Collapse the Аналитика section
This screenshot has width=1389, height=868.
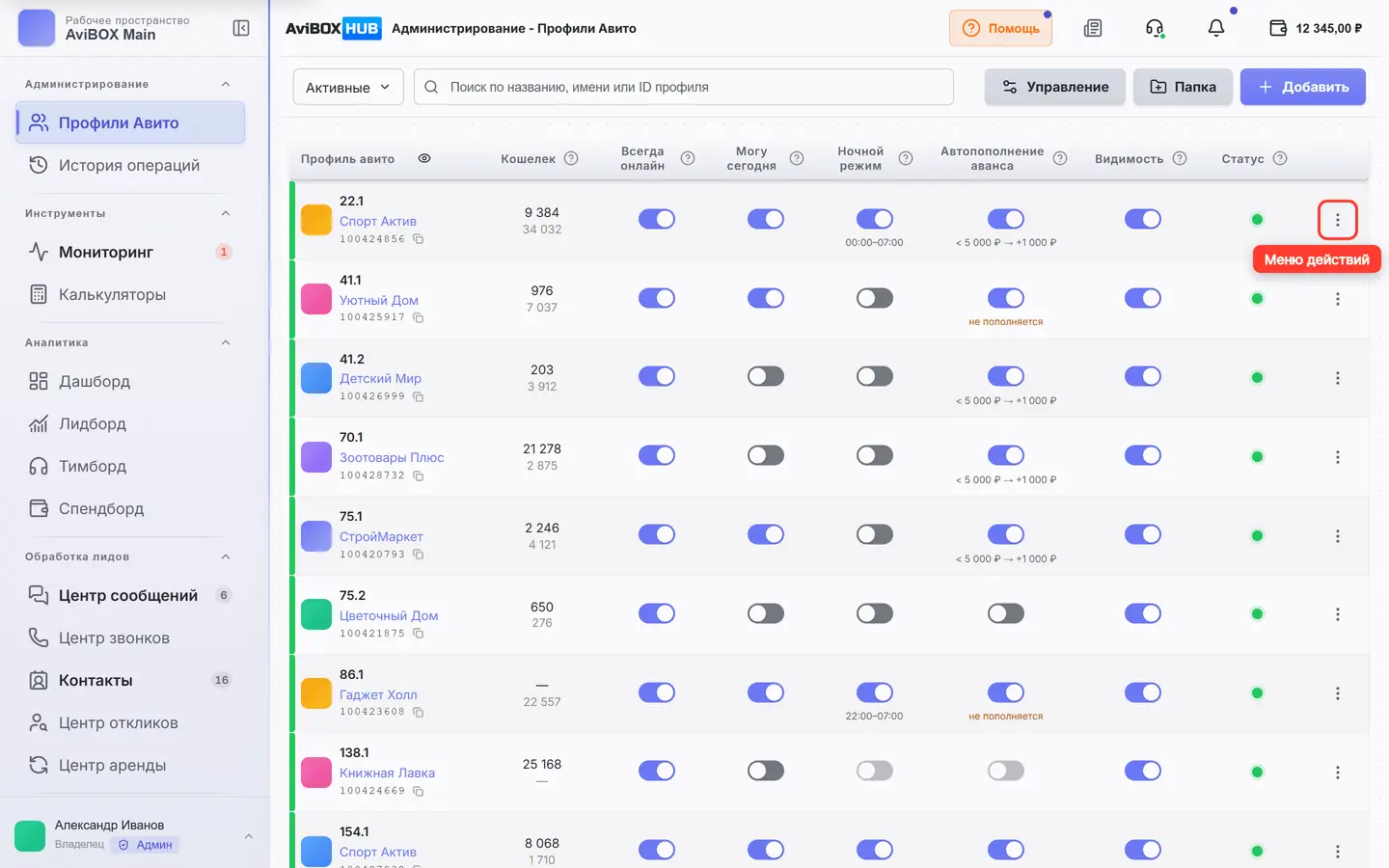[226, 342]
